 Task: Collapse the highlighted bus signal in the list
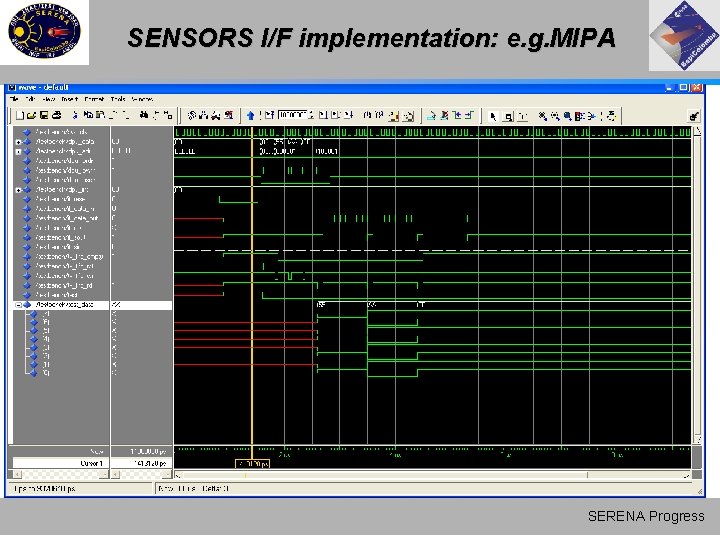[18, 305]
